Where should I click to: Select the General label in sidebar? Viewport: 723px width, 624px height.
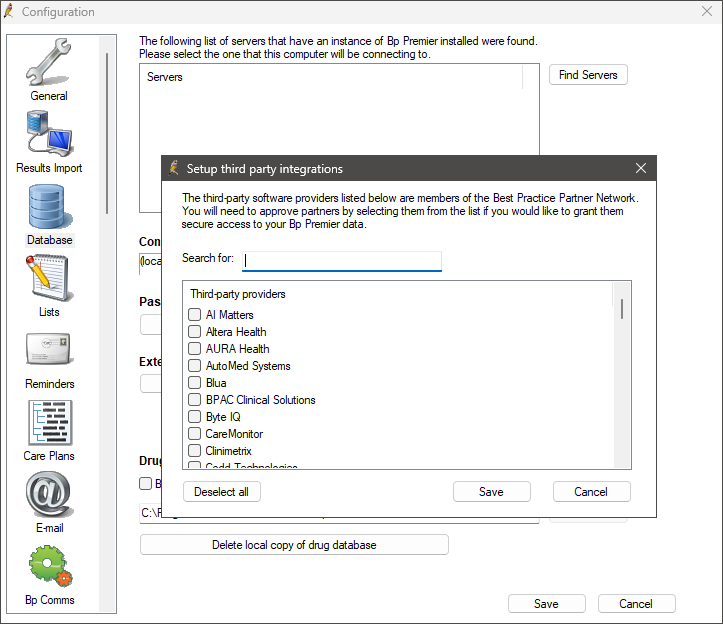click(x=49, y=96)
